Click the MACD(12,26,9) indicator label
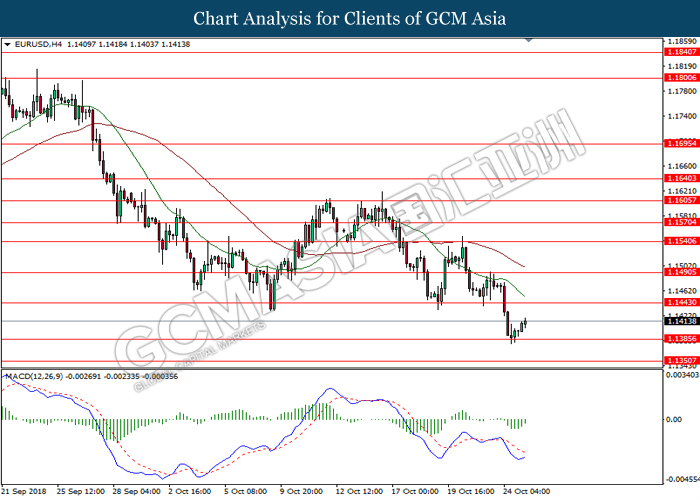This screenshot has width=700, height=500. 34,376
